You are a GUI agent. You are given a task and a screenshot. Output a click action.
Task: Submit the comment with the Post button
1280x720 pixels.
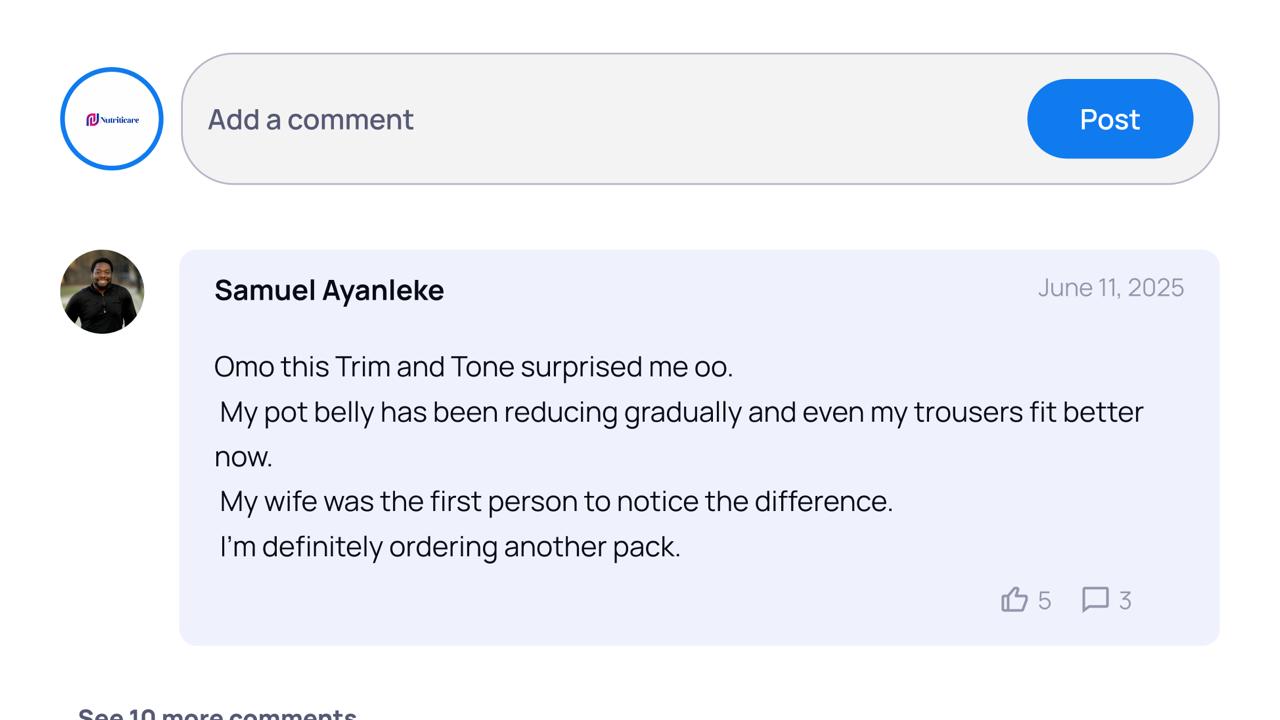point(1110,119)
